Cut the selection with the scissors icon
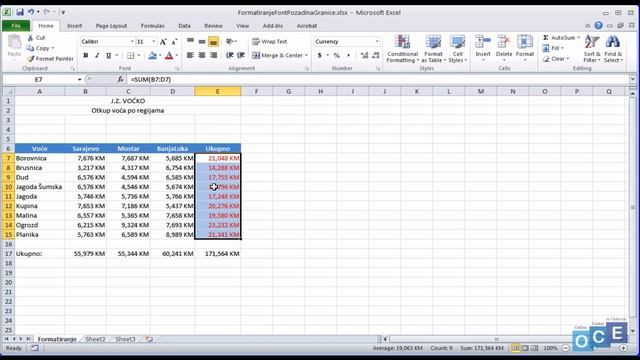 pos(31,38)
